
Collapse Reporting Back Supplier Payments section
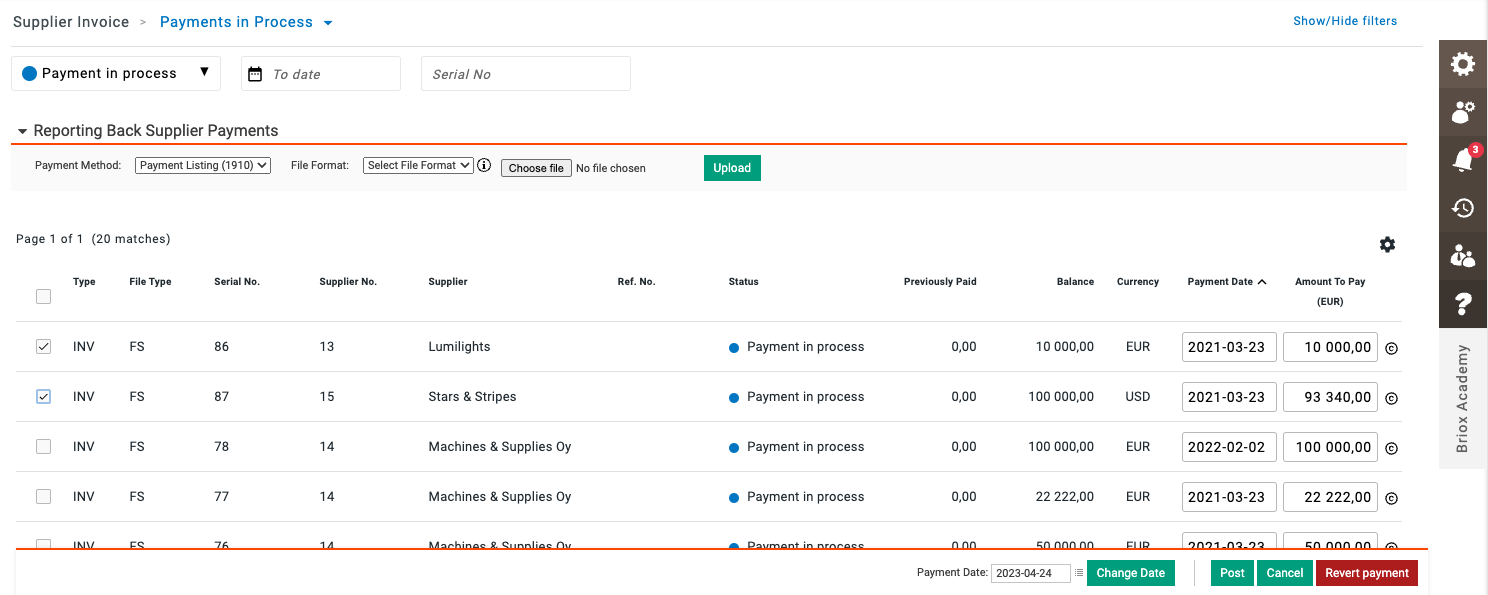click(23, 131)
